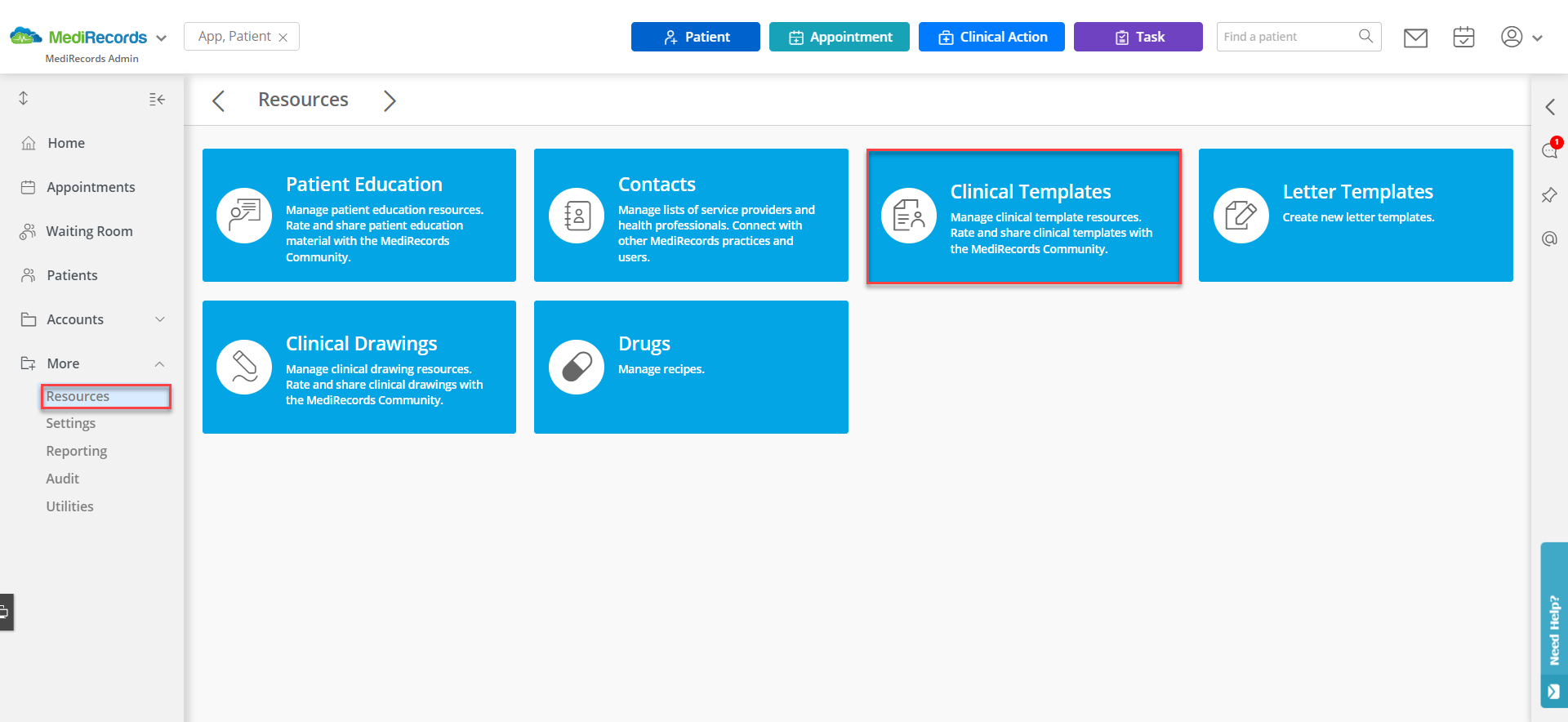This screenshot has height=722, width=1568.
Task: Click the Accounts folder icon
Action: [29, 319]
